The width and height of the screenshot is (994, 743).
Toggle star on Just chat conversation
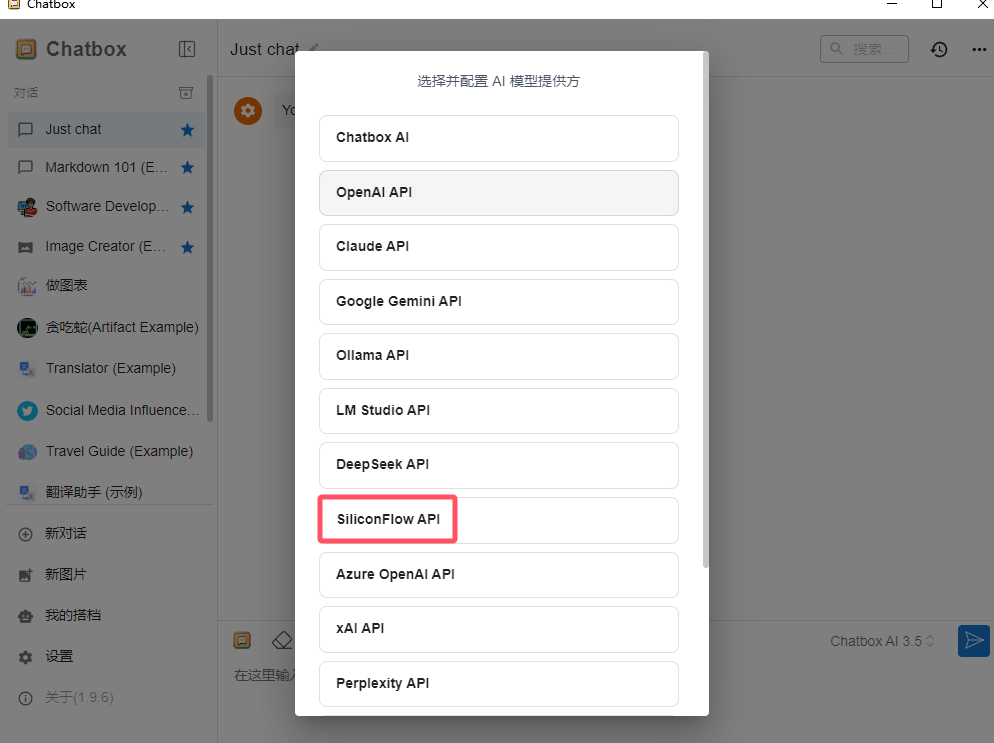pos(187,130)
